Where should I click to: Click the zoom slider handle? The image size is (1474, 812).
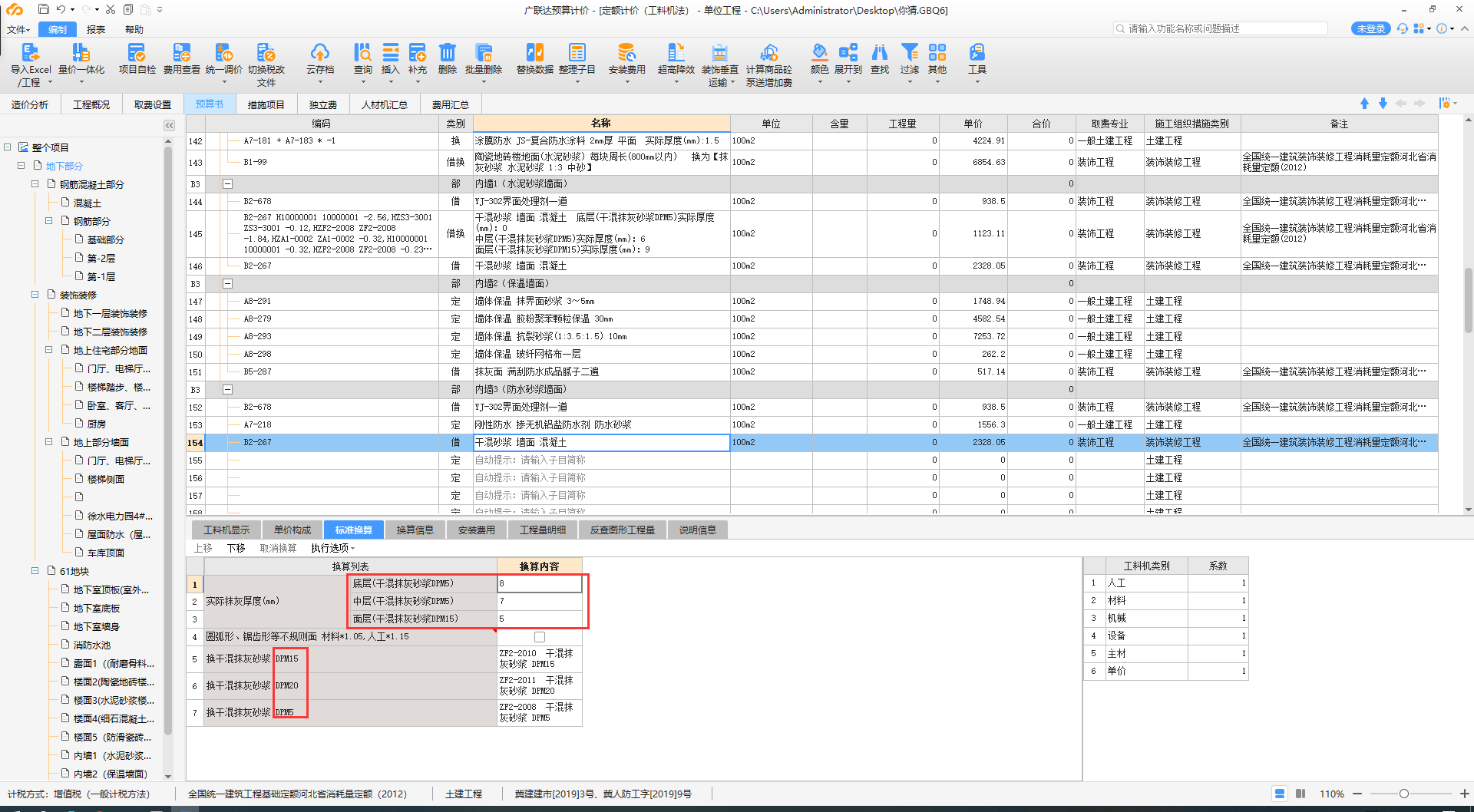(1404, 794)
